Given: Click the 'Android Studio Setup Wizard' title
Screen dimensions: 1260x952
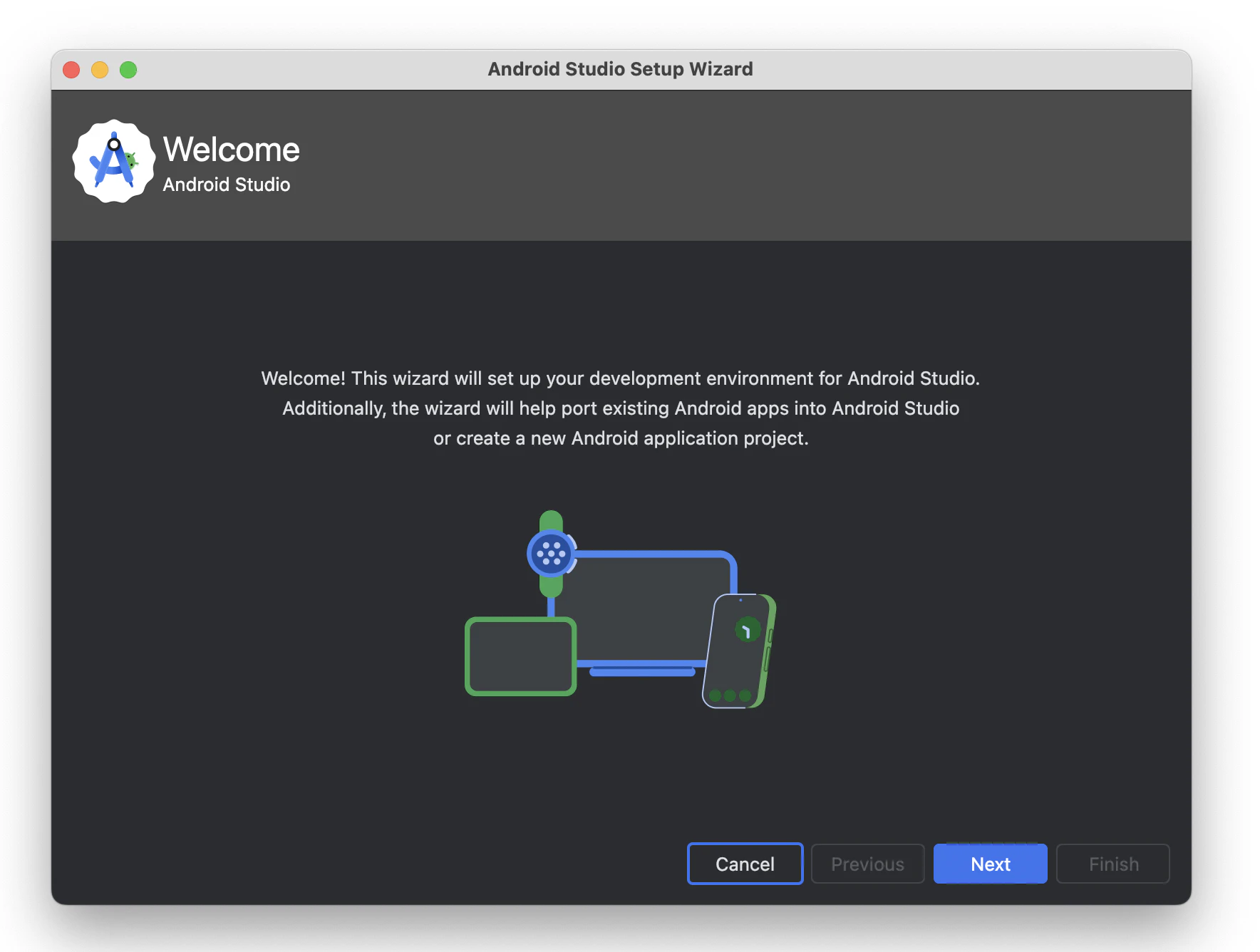Looking at the screenshot, I should click(620, 69).
